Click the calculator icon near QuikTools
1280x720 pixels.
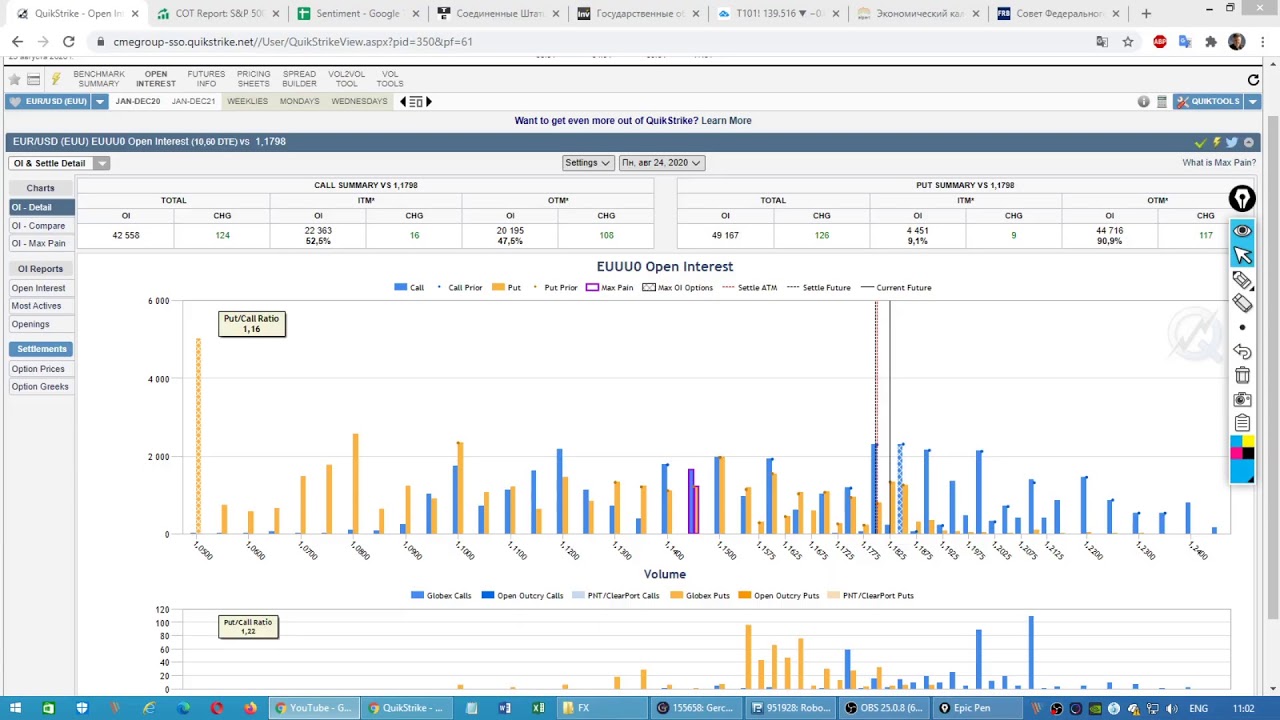coord(1161,102)
